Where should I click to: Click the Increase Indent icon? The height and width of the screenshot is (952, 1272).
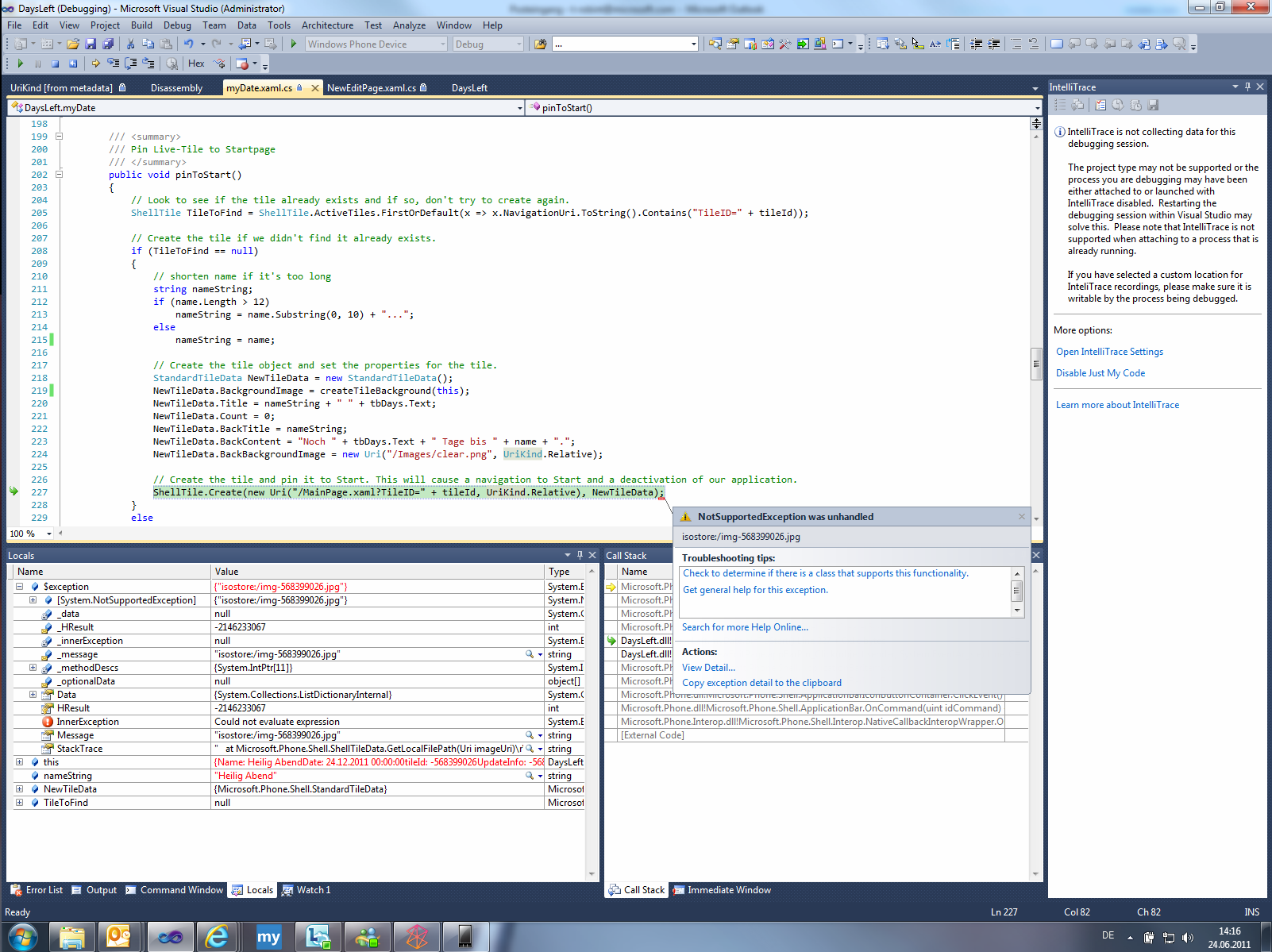(x=994, y=44)
